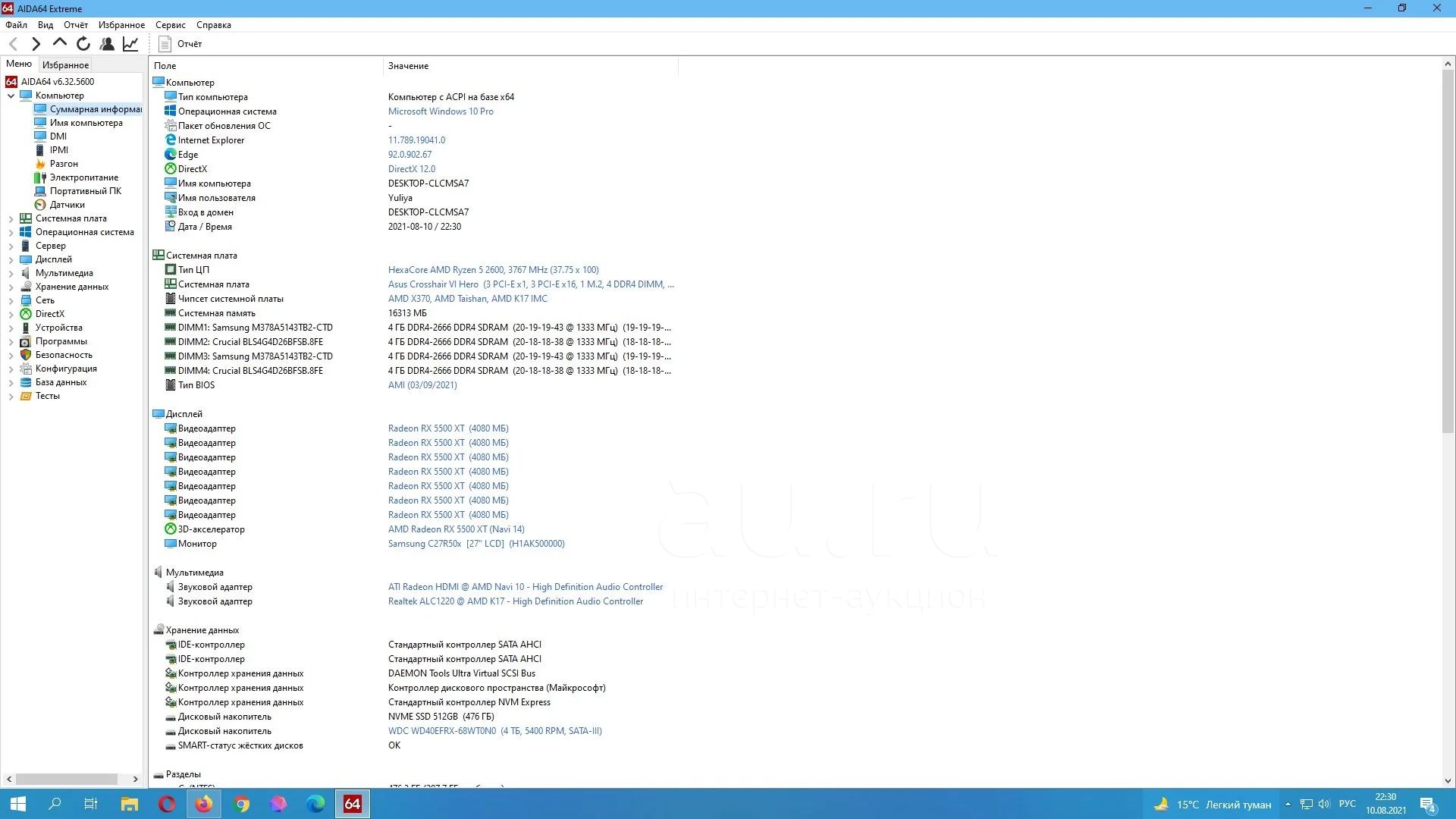This screenshot has width=1456, height=819.
Task: Open the Realtek ALC1220 audio controller link
Action: [x=516, y=601]
